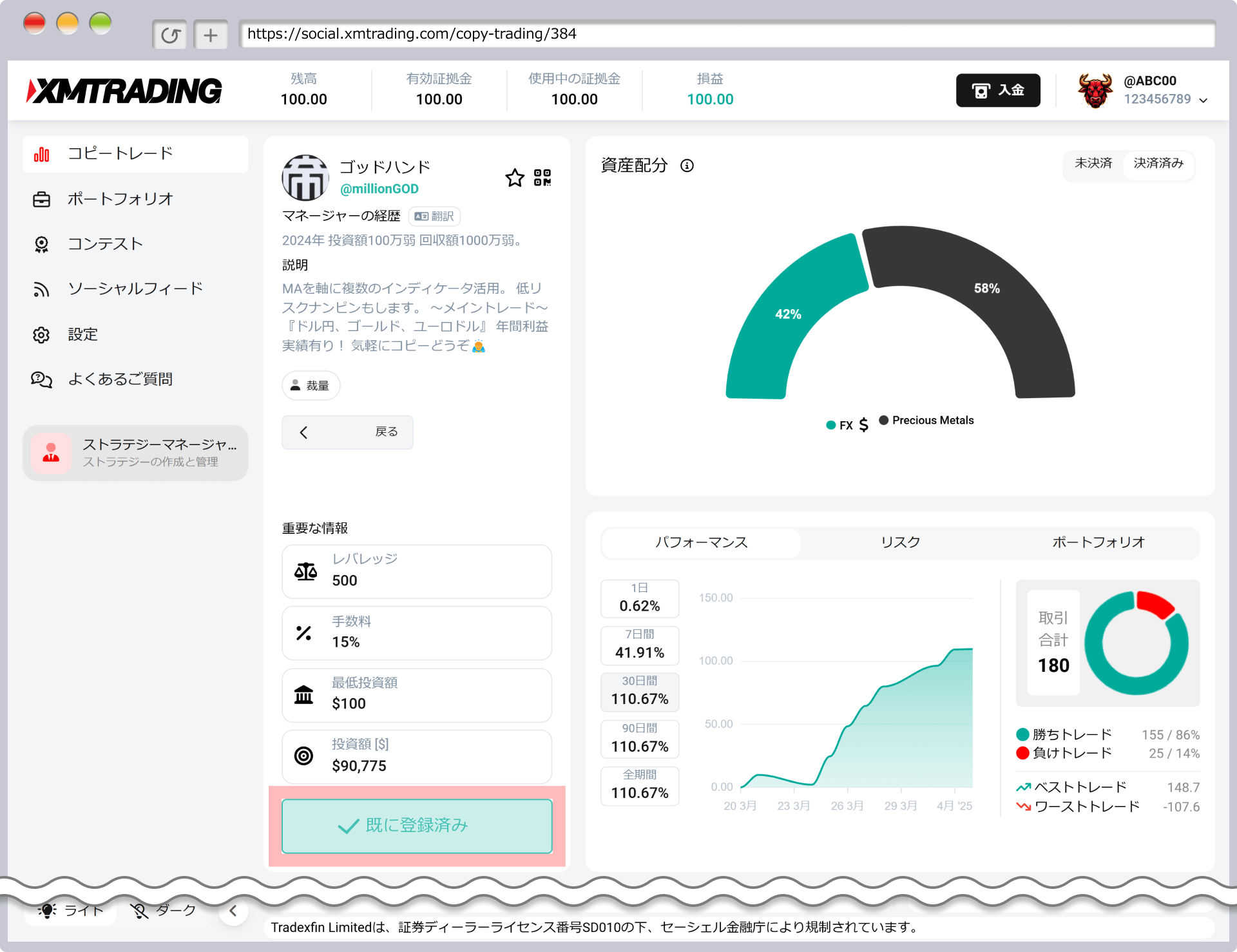Switch to the ポートフォリオ chart tab
The image size is (1237, 952).
pyautogui.click(x=1098, y=542)
